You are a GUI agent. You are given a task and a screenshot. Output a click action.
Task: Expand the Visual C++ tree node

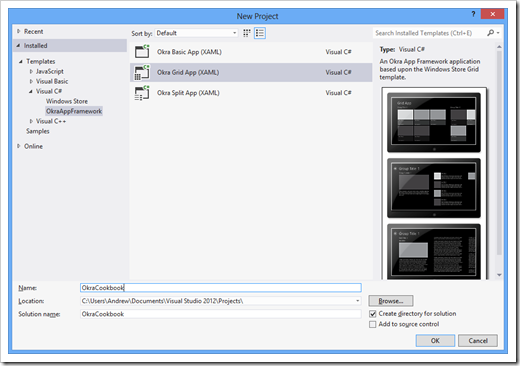pyautogui.click(x=31, y=121)
